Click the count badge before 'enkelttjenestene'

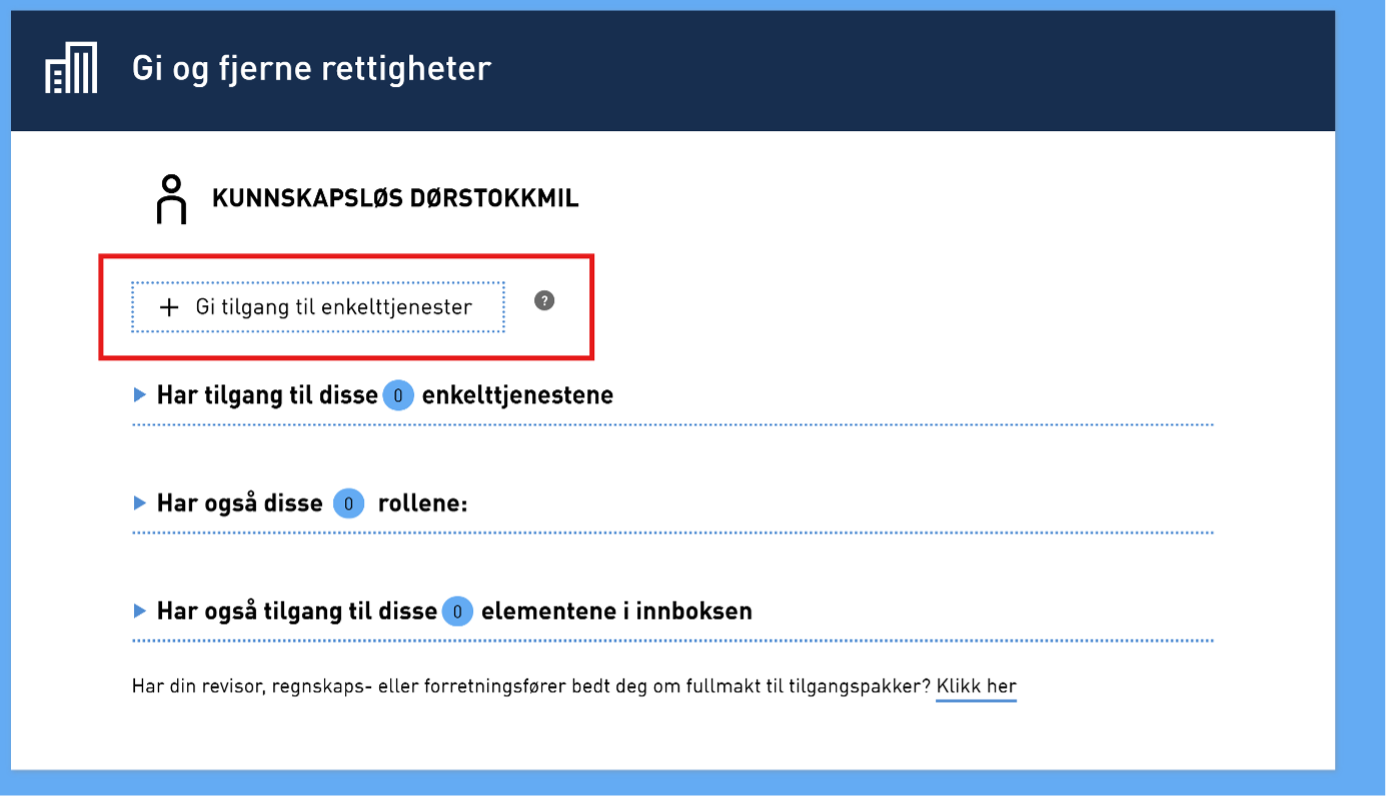tap(397, 396)
